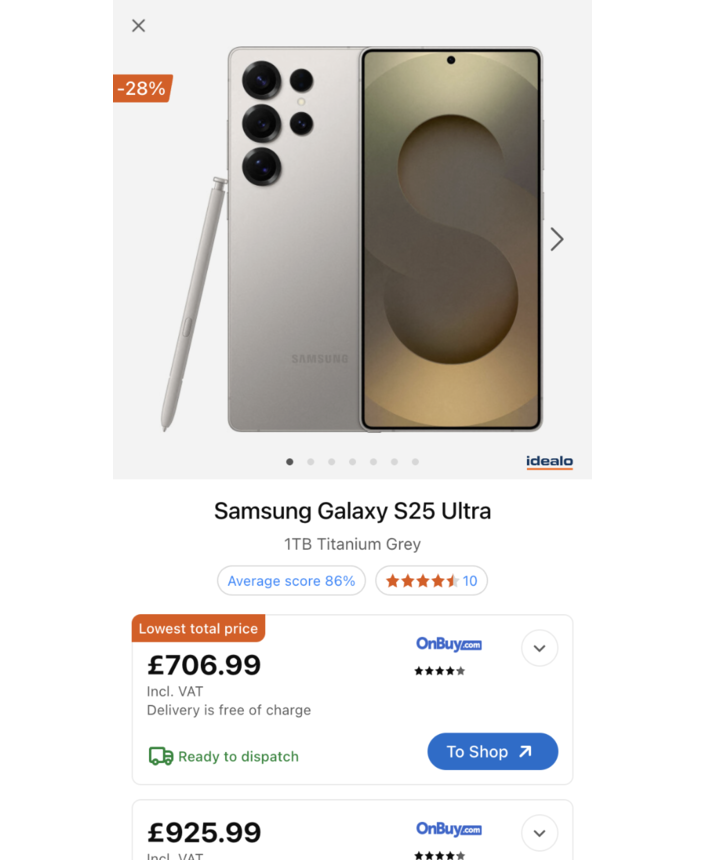
Task: Select the middle (fourth) carousel dot
Action: pyautogui.click(x=352, y=462)
